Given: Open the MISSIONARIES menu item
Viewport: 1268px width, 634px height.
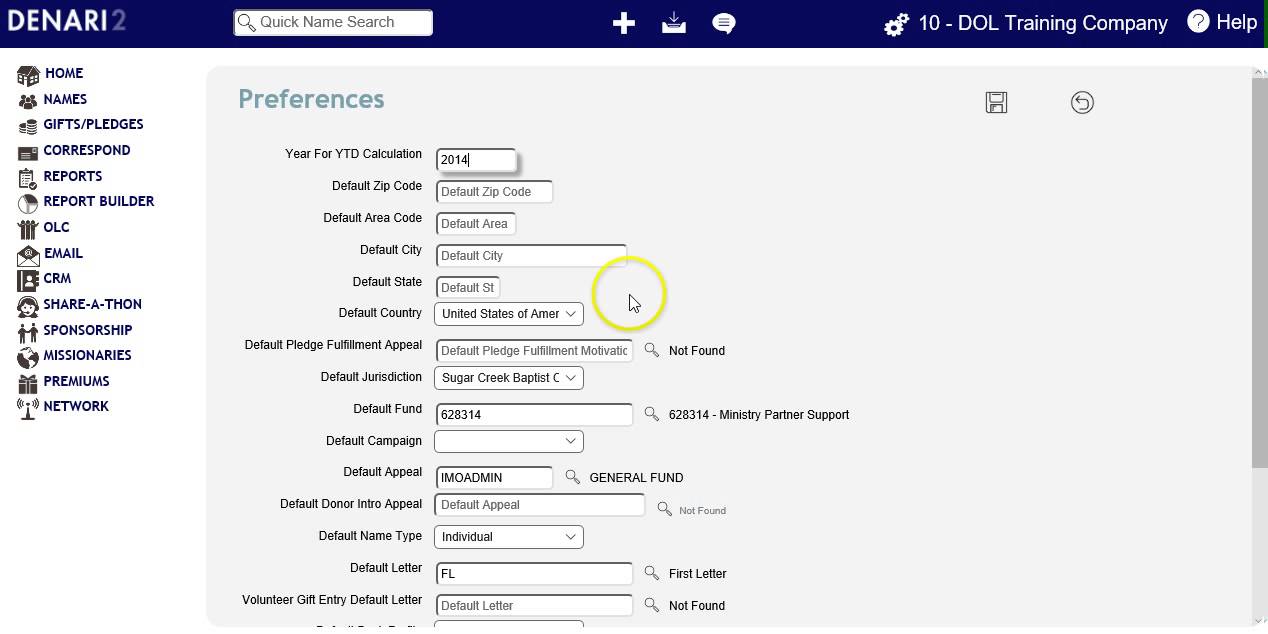Looking at the screenshot, I should [x=87, y=355].
